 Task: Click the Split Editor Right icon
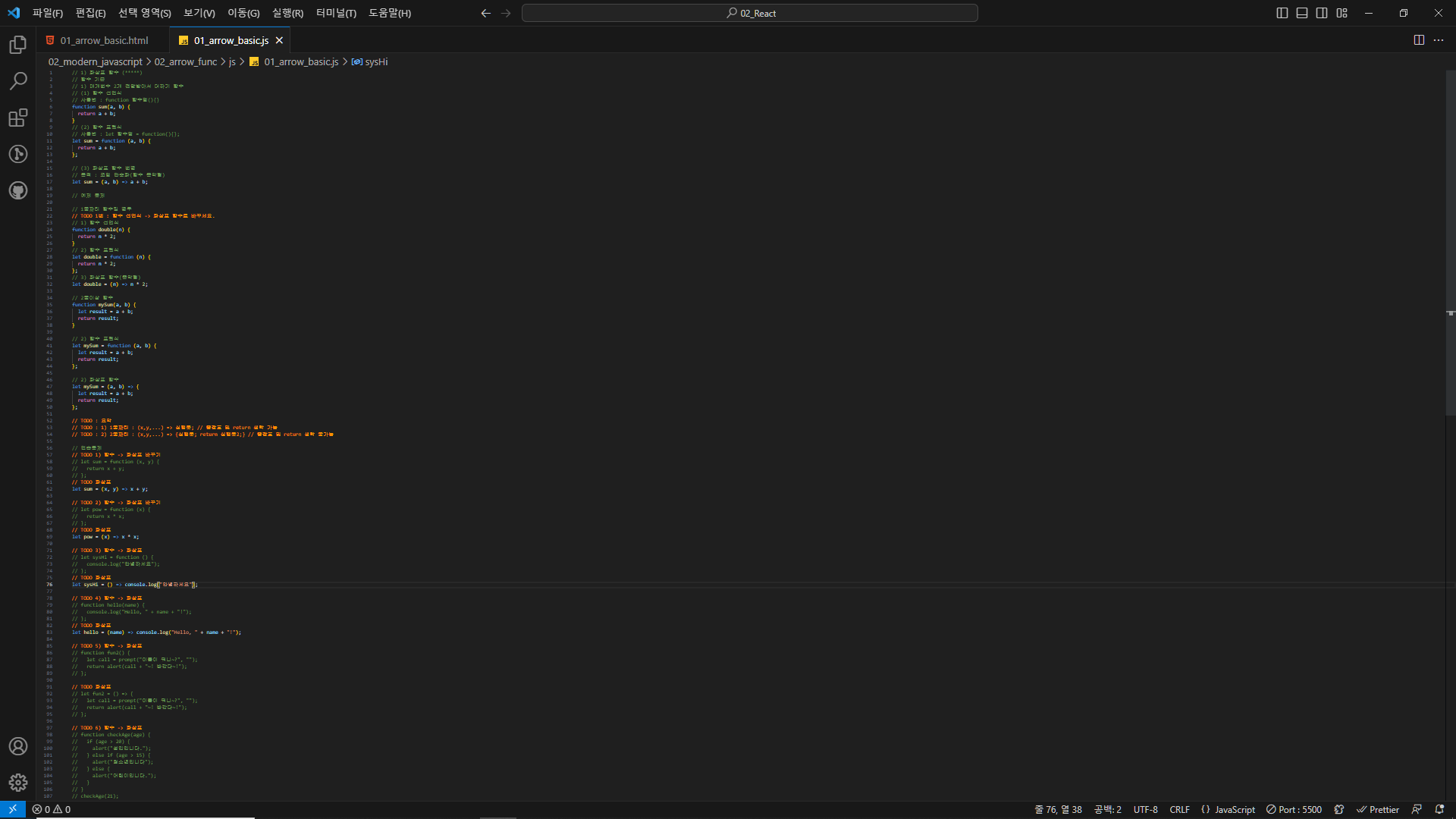1419,40
